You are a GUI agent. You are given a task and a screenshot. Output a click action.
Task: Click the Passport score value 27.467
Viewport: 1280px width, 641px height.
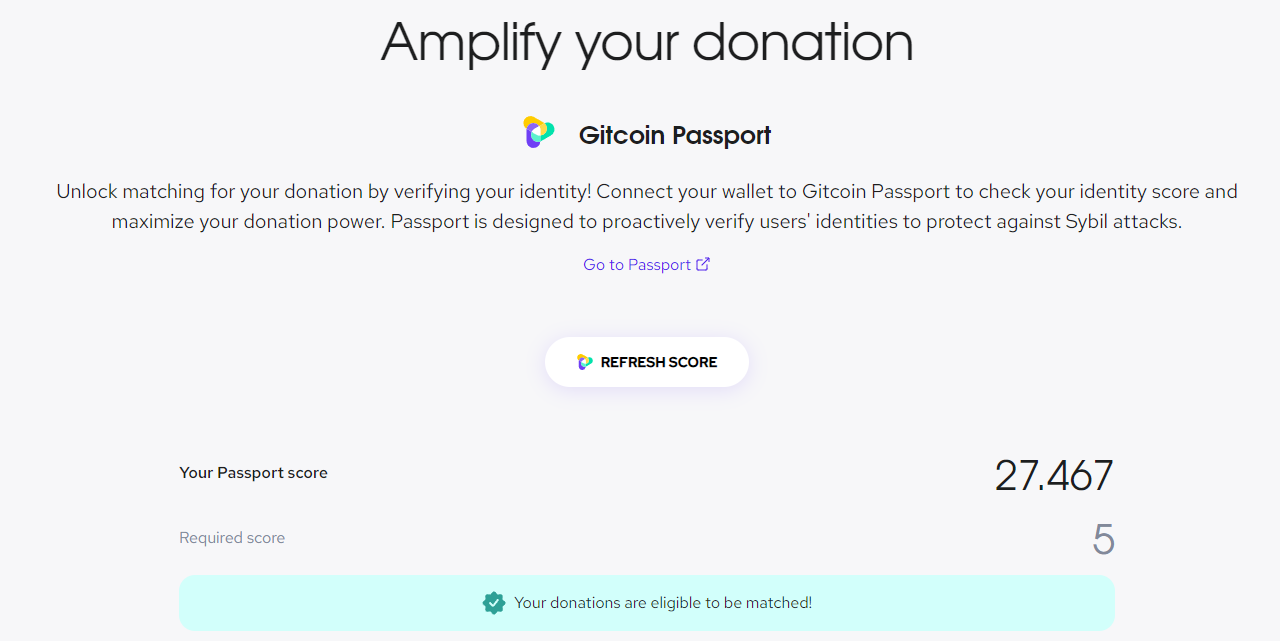(x=1054, y=476)
